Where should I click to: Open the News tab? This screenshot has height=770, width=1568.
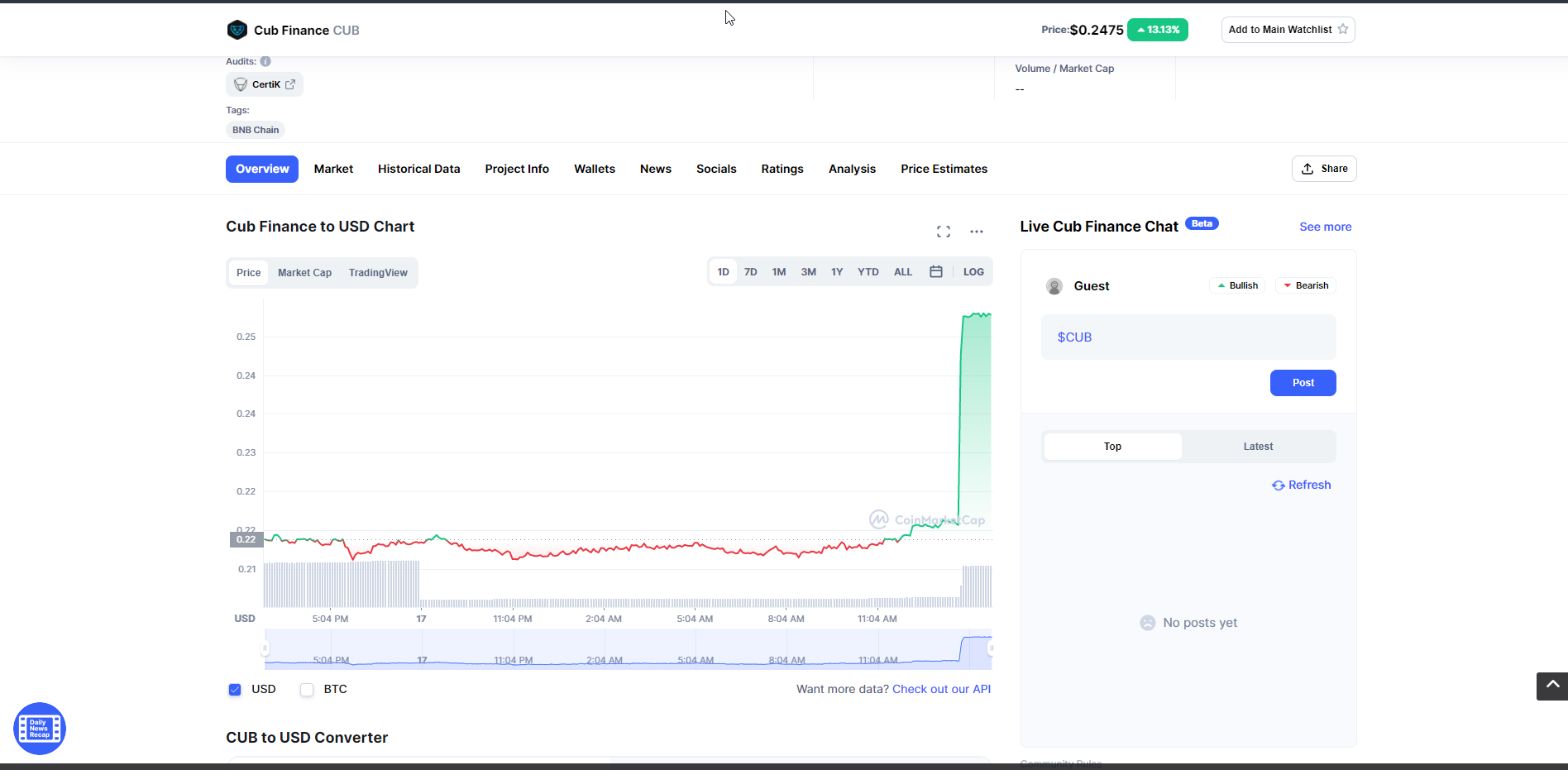656,169
